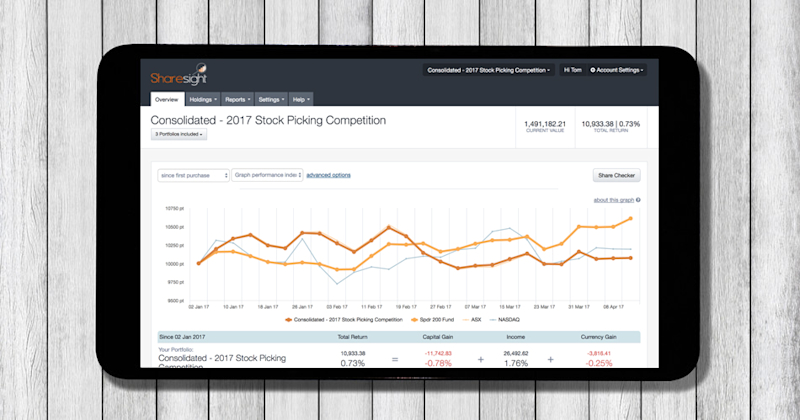Open the Account Settings dropdown
The image size is (800, 420).
[x=616, y=70]
